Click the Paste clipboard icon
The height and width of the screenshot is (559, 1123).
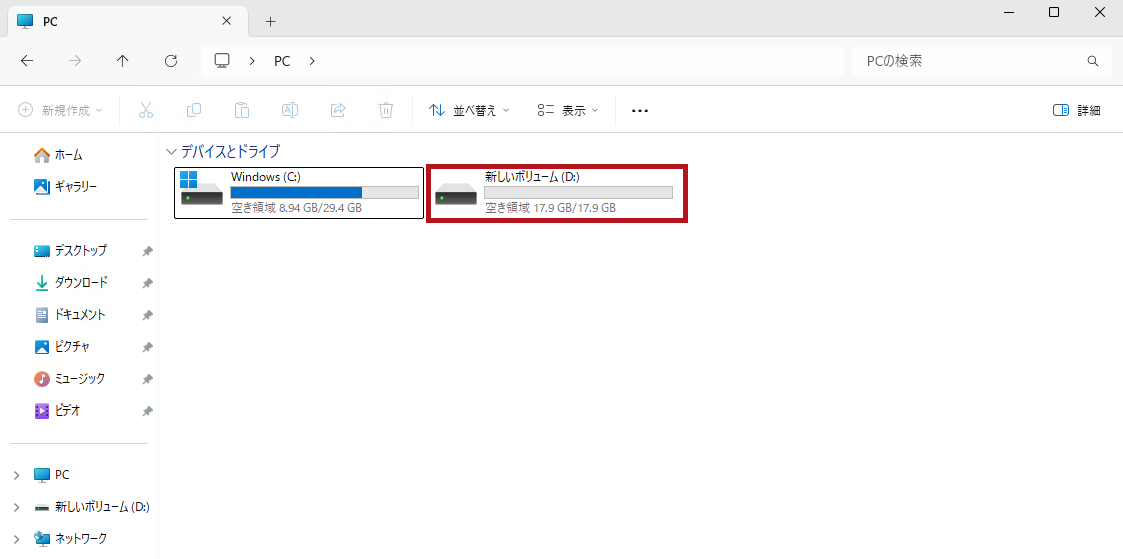[x=242, y=110]
